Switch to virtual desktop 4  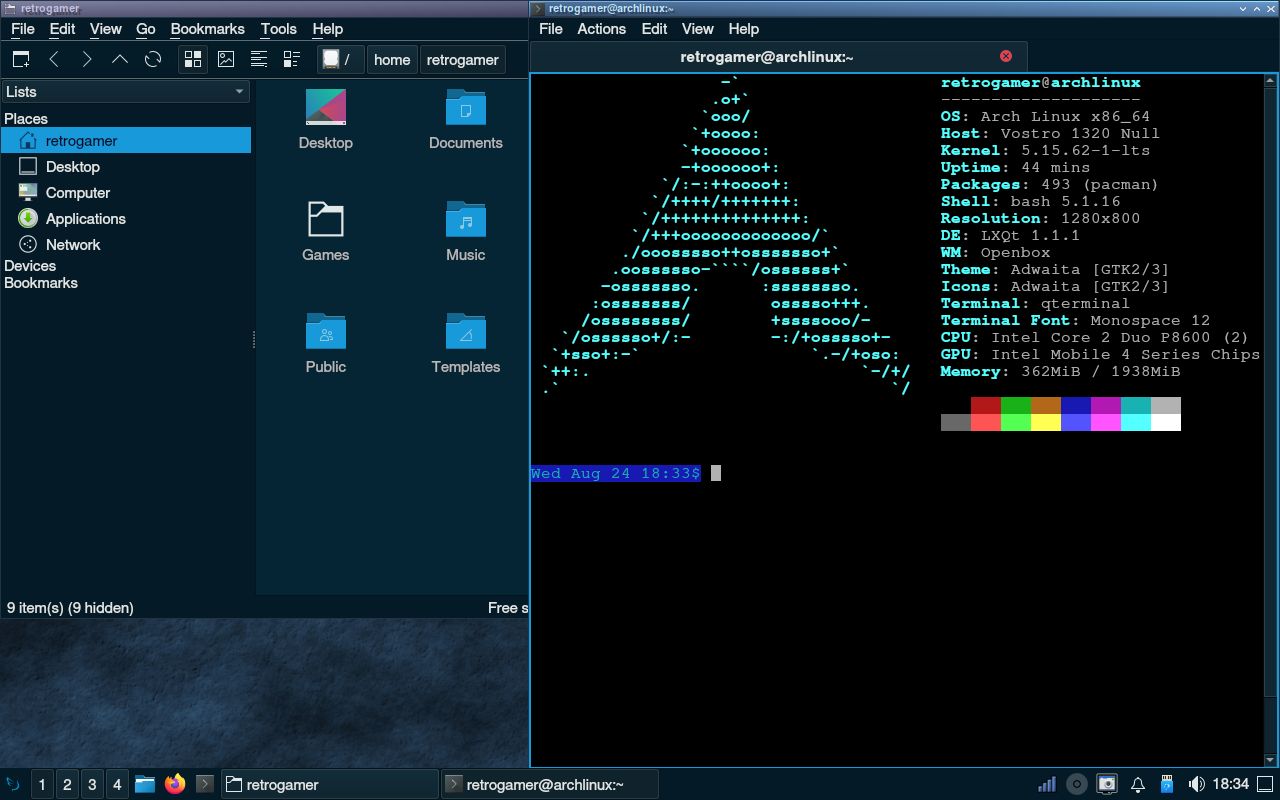point(117,785)
